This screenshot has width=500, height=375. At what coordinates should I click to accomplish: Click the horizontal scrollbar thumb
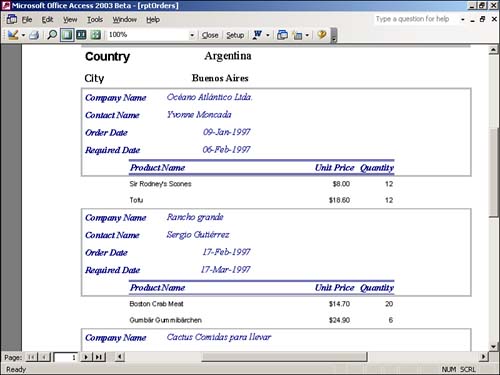[284, 357]
